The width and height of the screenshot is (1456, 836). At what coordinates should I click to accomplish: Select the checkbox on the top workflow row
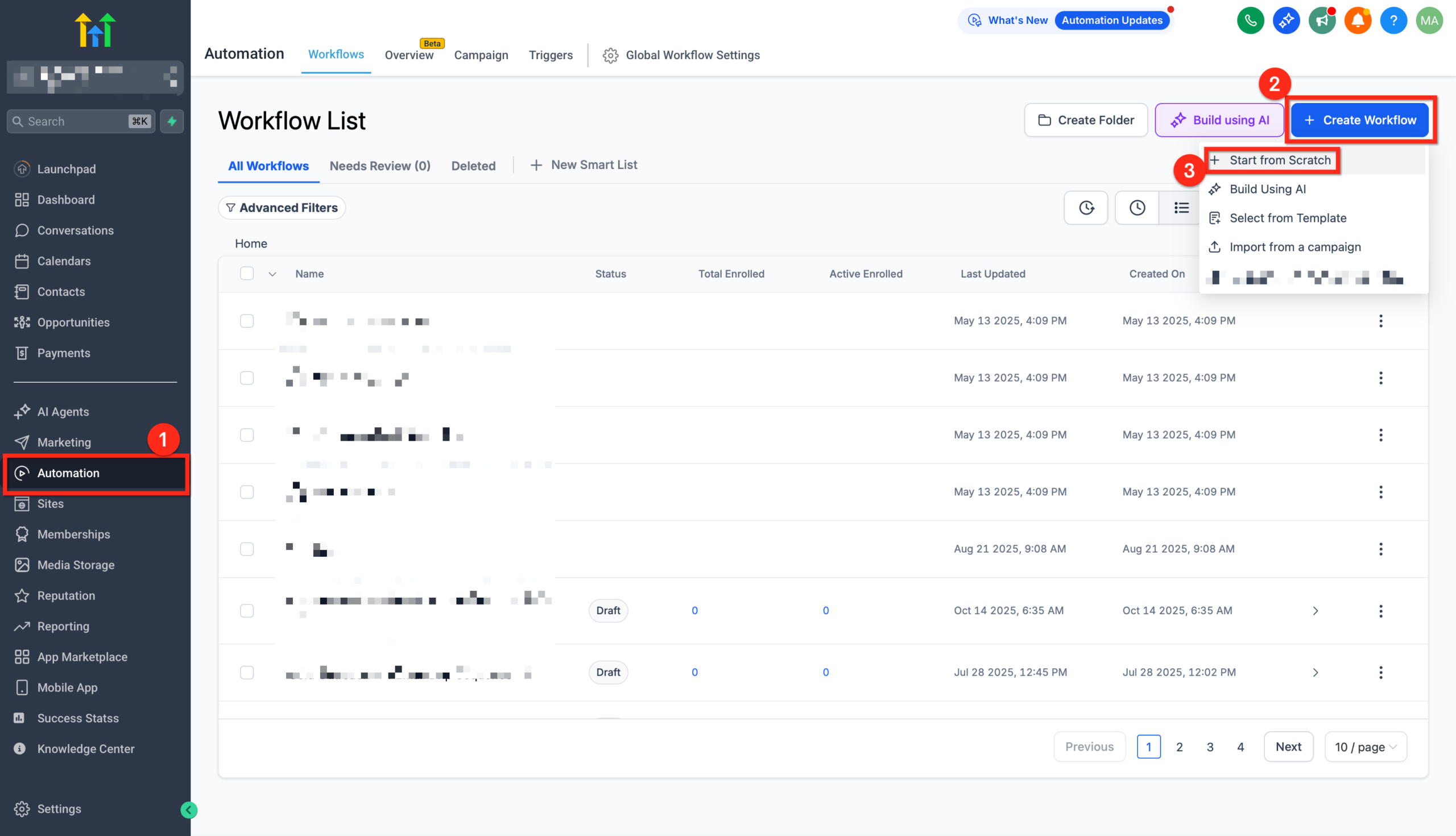click(247, 320)
